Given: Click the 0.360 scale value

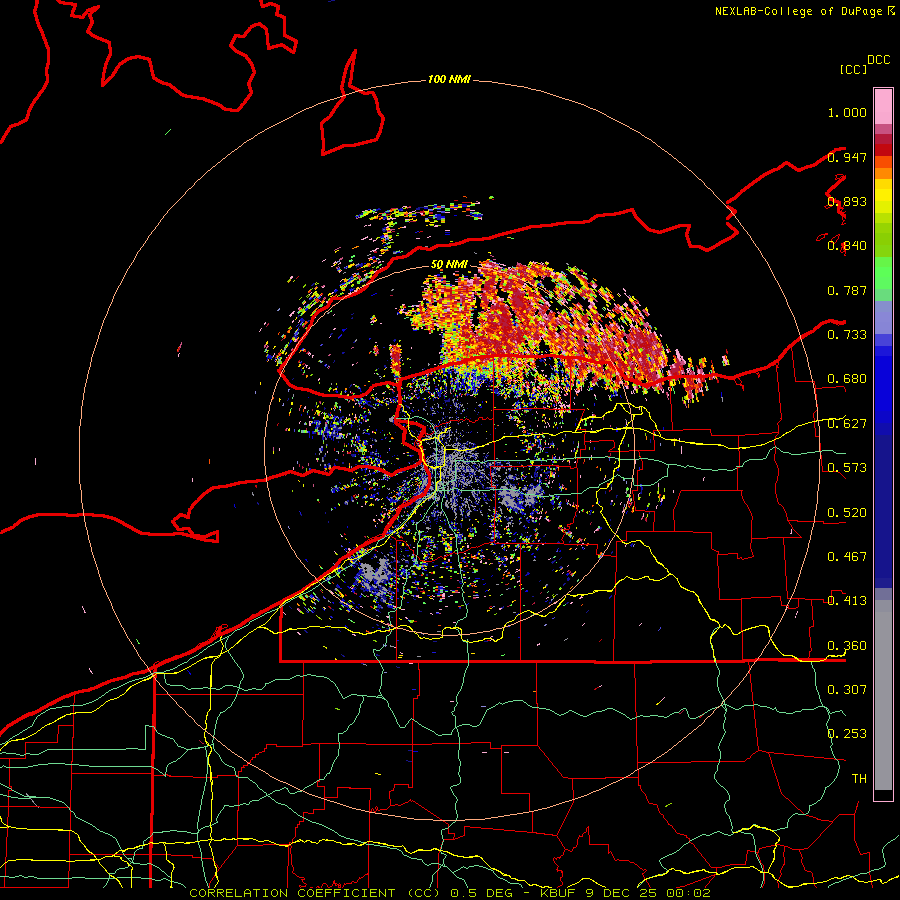Looking at the screenshot, I should [847, 646].
